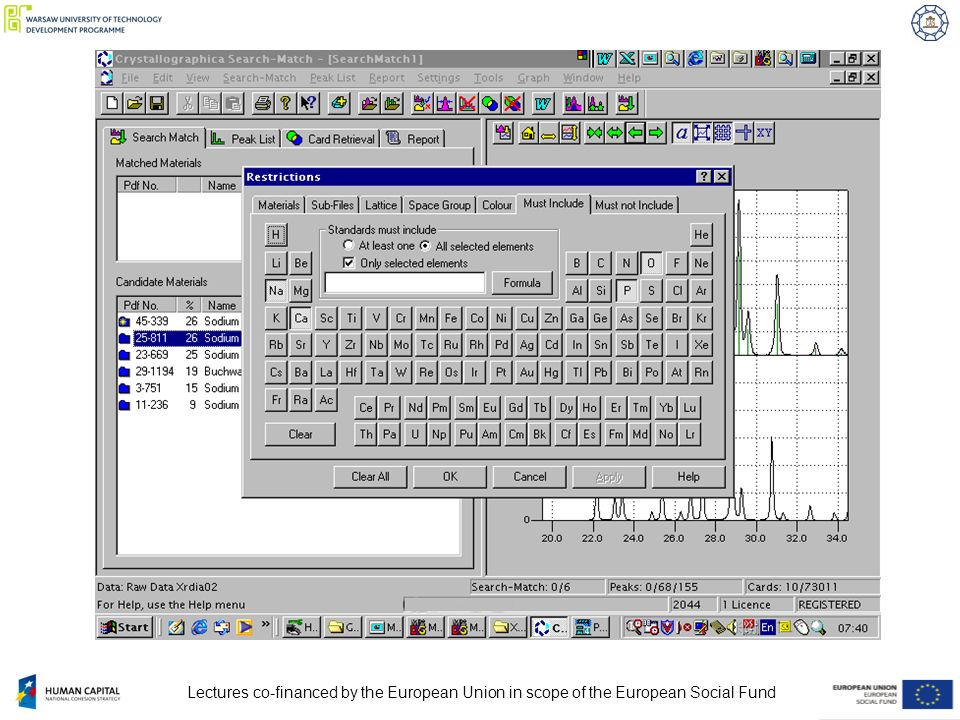
Task: Click the Print toolbar icon
Action: pyautogui.click(x=263, y=103)
